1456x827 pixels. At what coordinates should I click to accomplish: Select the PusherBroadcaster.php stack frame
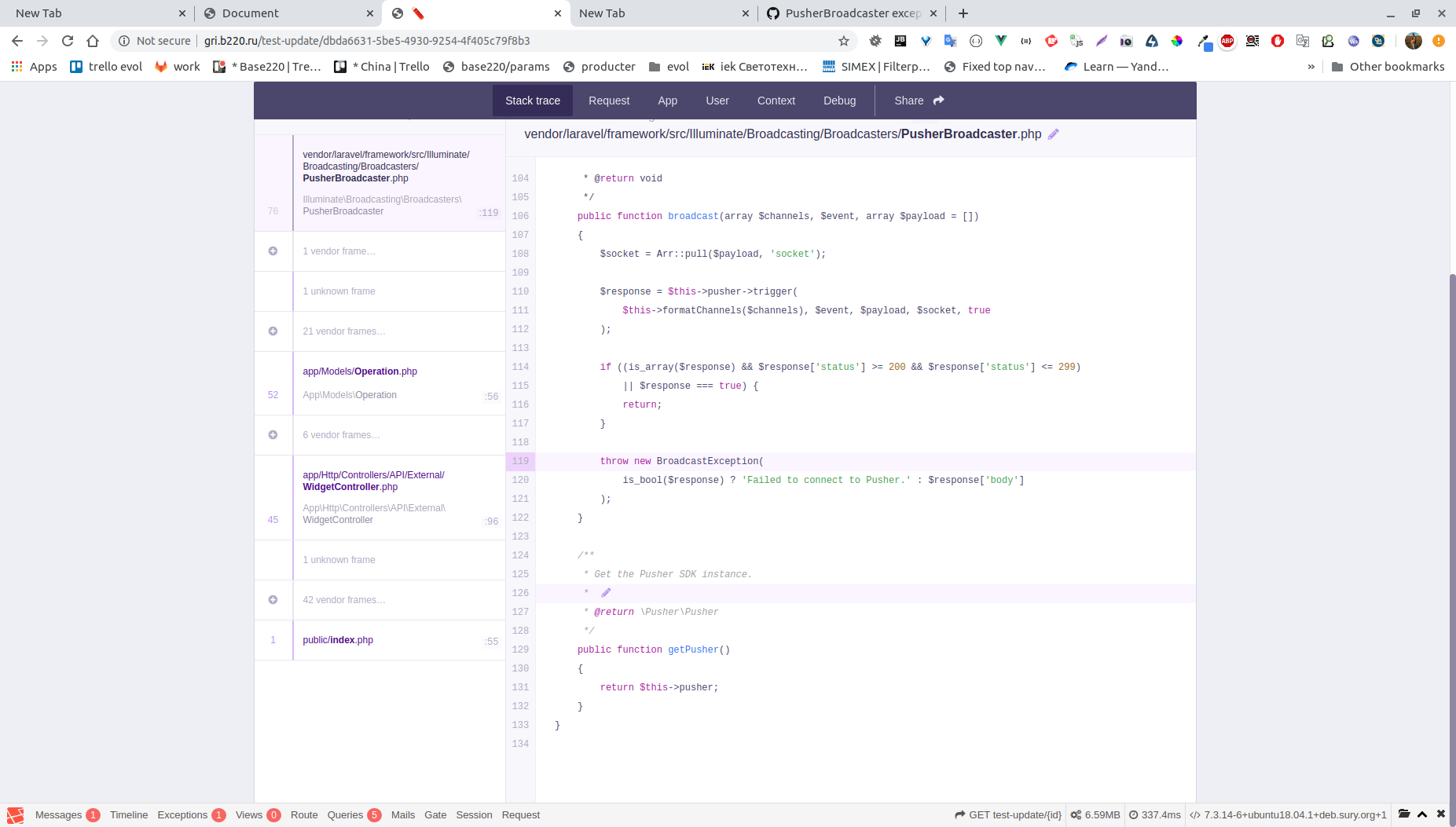pyautogui.click(x=380, y=183)
